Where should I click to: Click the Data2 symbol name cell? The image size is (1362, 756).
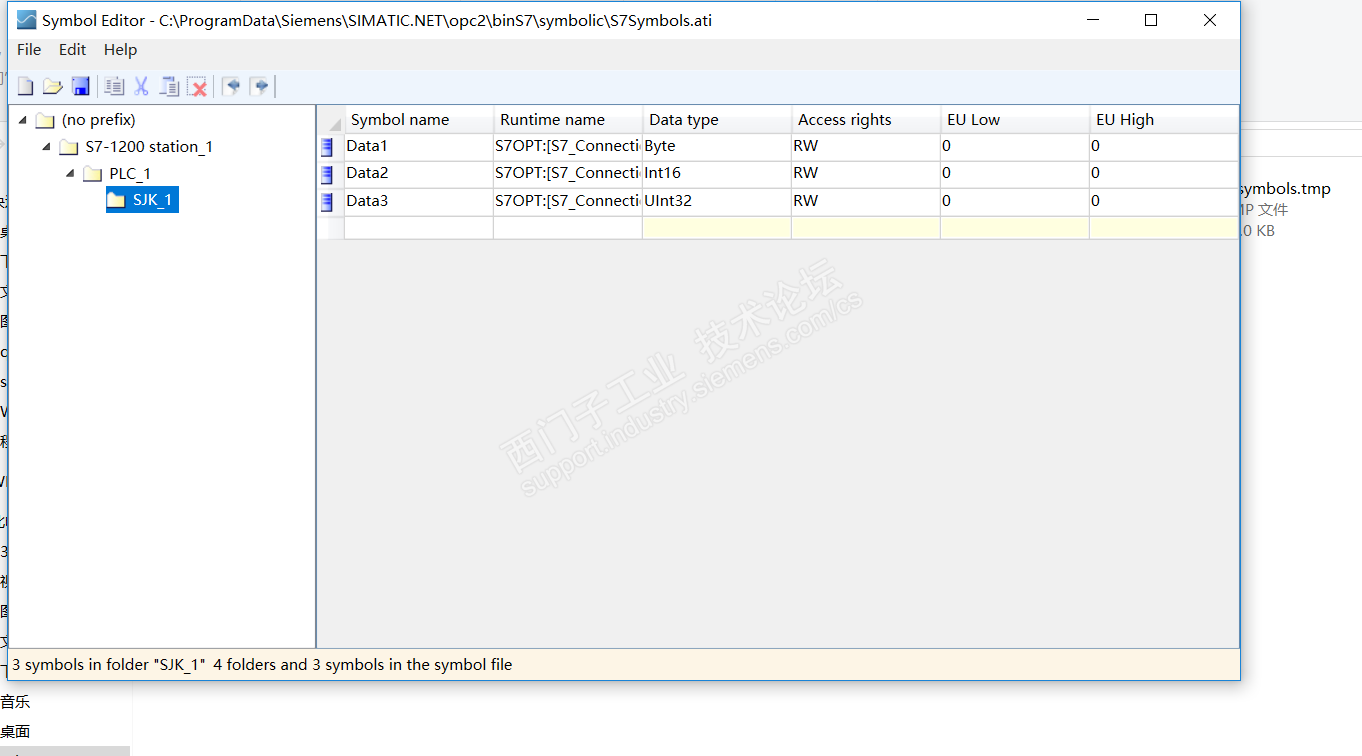click(x=419, y=174)
